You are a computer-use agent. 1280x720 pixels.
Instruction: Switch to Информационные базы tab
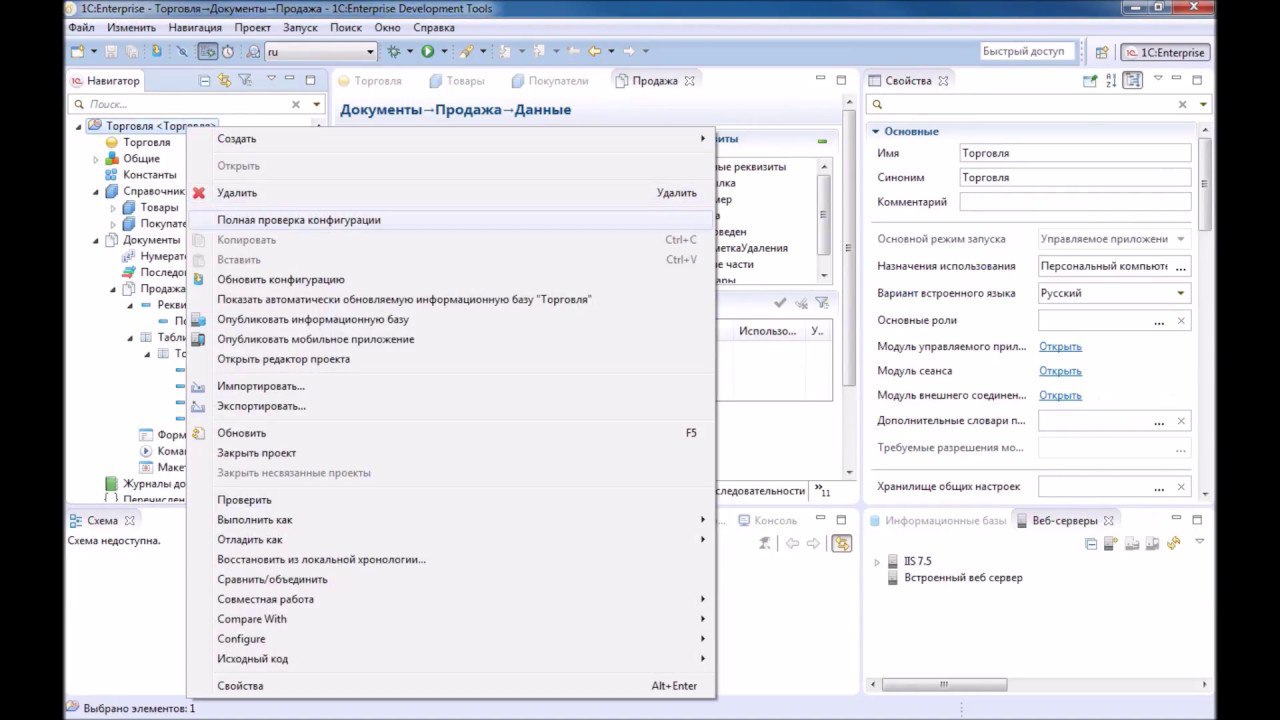(937, 521)
